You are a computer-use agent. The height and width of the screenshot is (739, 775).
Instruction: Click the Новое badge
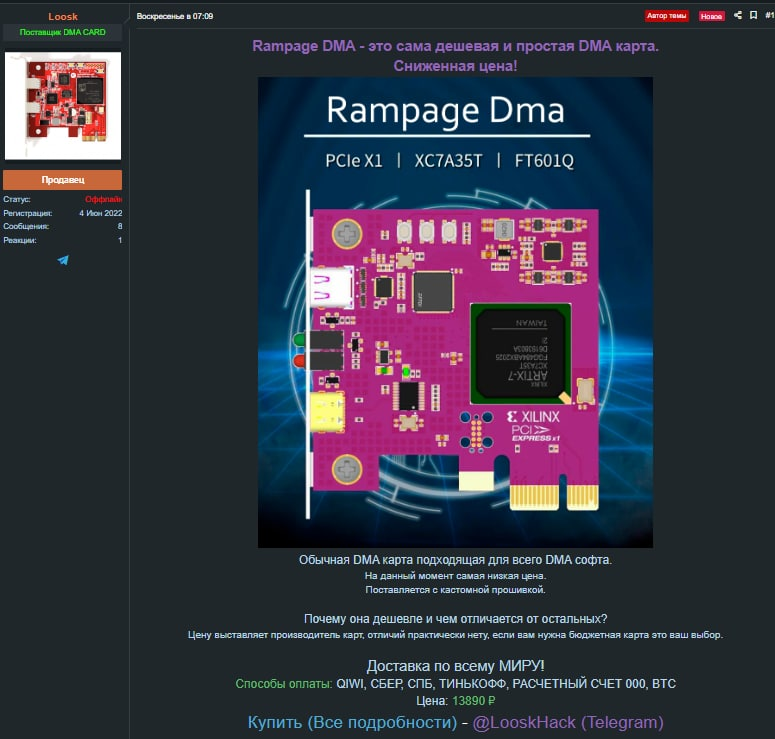pyautogui.click(x=711, y=16)
